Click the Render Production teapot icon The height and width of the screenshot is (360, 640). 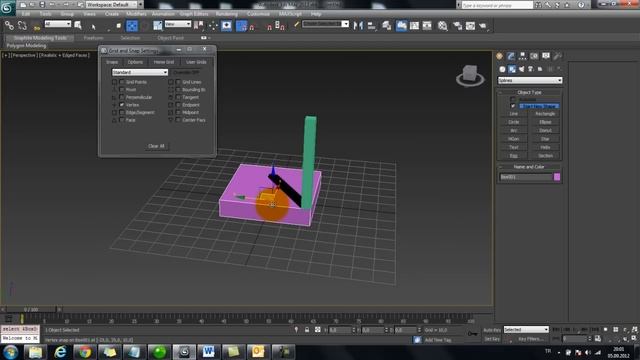pyautogui.click(x=483, y=26)
